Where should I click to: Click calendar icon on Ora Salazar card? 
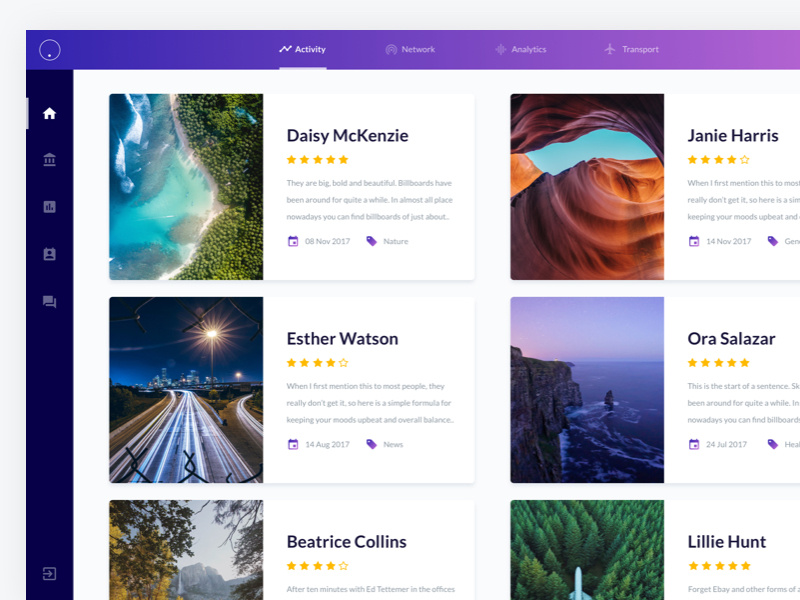click(694, 444)
